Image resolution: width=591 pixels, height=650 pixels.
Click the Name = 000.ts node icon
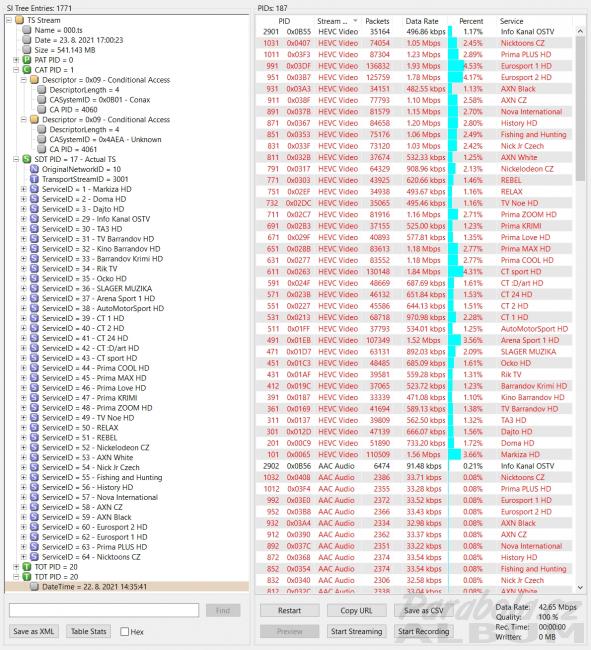point(27,30)
